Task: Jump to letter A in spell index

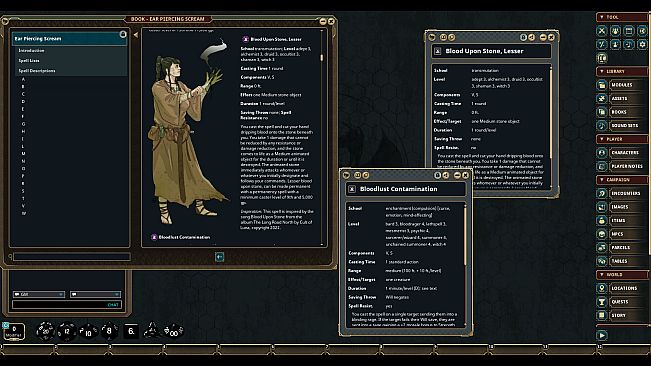Action: (23, 79)
